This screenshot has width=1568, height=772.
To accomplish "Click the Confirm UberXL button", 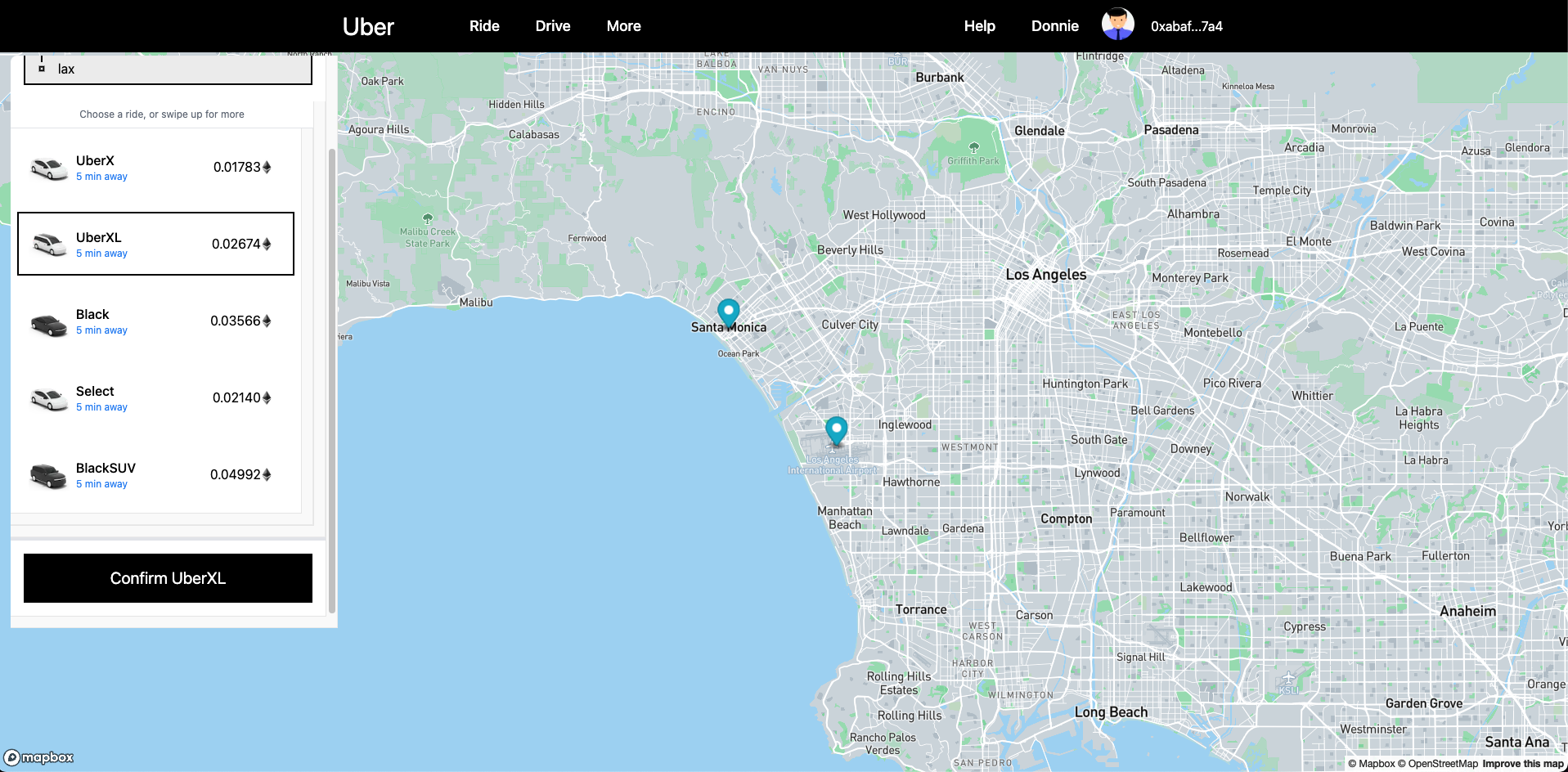I will tap(167, 577).
